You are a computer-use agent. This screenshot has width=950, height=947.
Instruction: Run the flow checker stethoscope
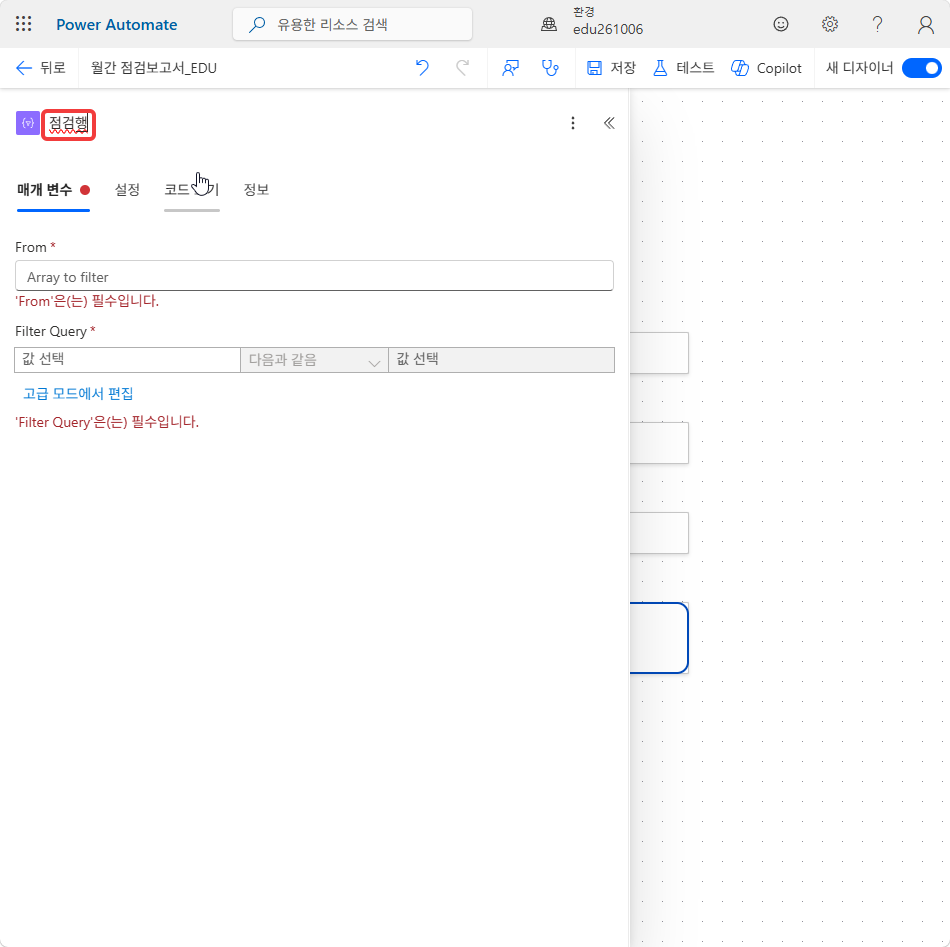pyautogui.click(x=550, y=68)
